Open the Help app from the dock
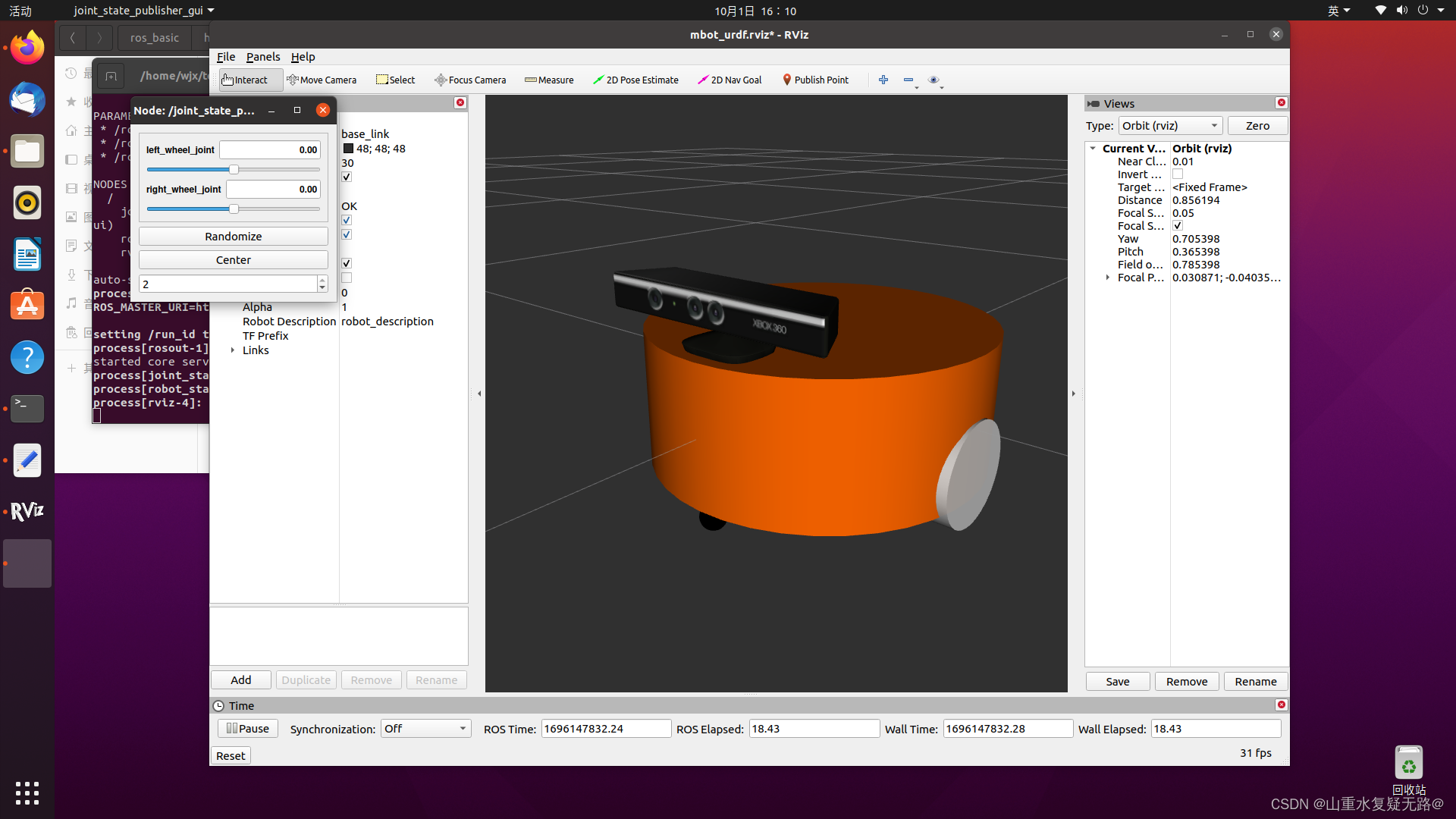This screenshot has height=819, width=1456. [x=27, y=357]
